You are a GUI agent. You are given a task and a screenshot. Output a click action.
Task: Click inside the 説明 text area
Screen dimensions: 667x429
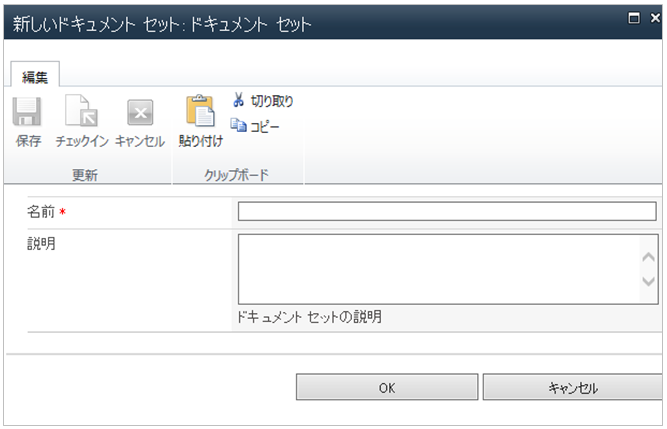pos(436,268)
